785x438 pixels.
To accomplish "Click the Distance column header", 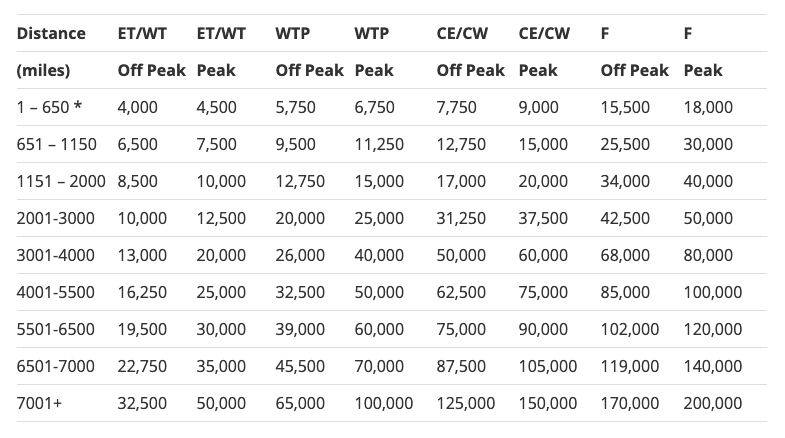I will (51, 34).
